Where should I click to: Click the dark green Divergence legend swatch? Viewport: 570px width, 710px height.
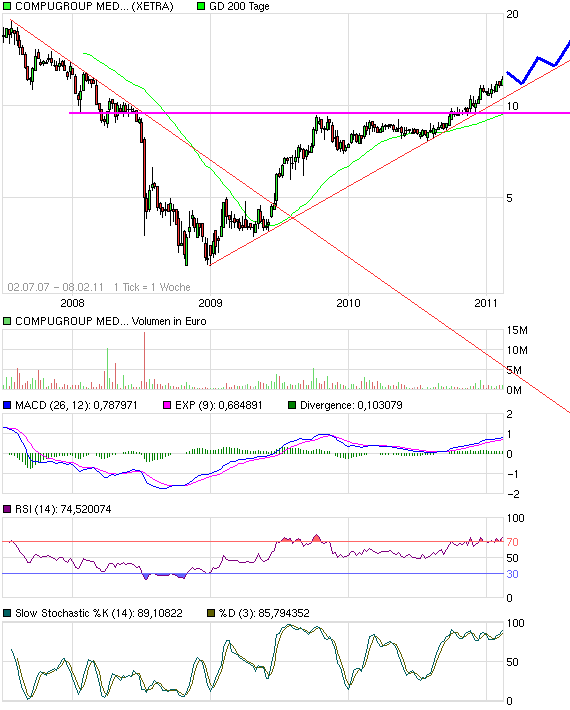(x=292, y=405)
